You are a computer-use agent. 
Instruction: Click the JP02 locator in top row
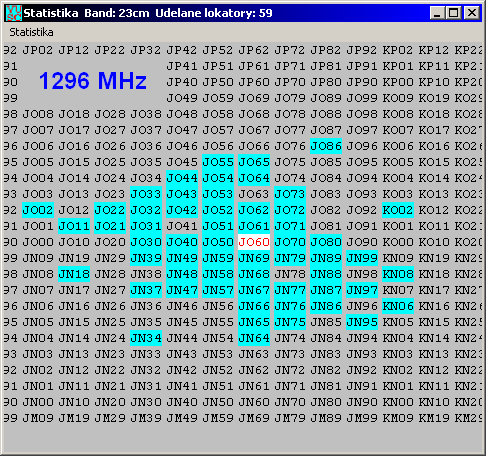38,50
